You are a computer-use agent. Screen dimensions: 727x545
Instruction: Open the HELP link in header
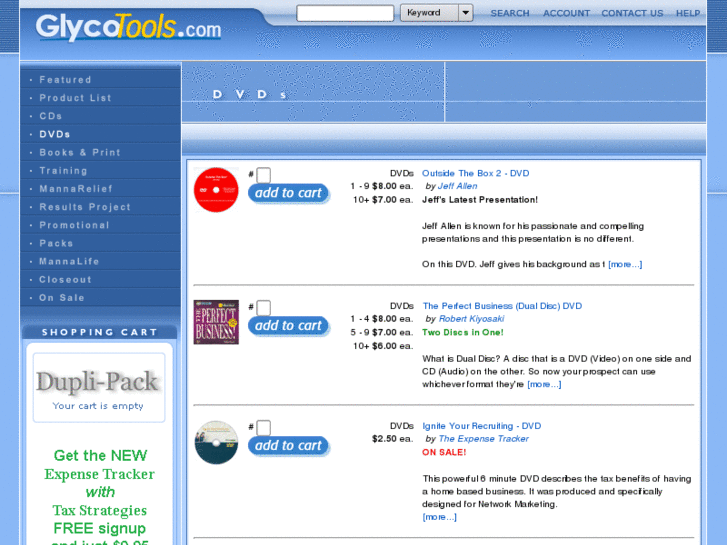pos(688,13)
